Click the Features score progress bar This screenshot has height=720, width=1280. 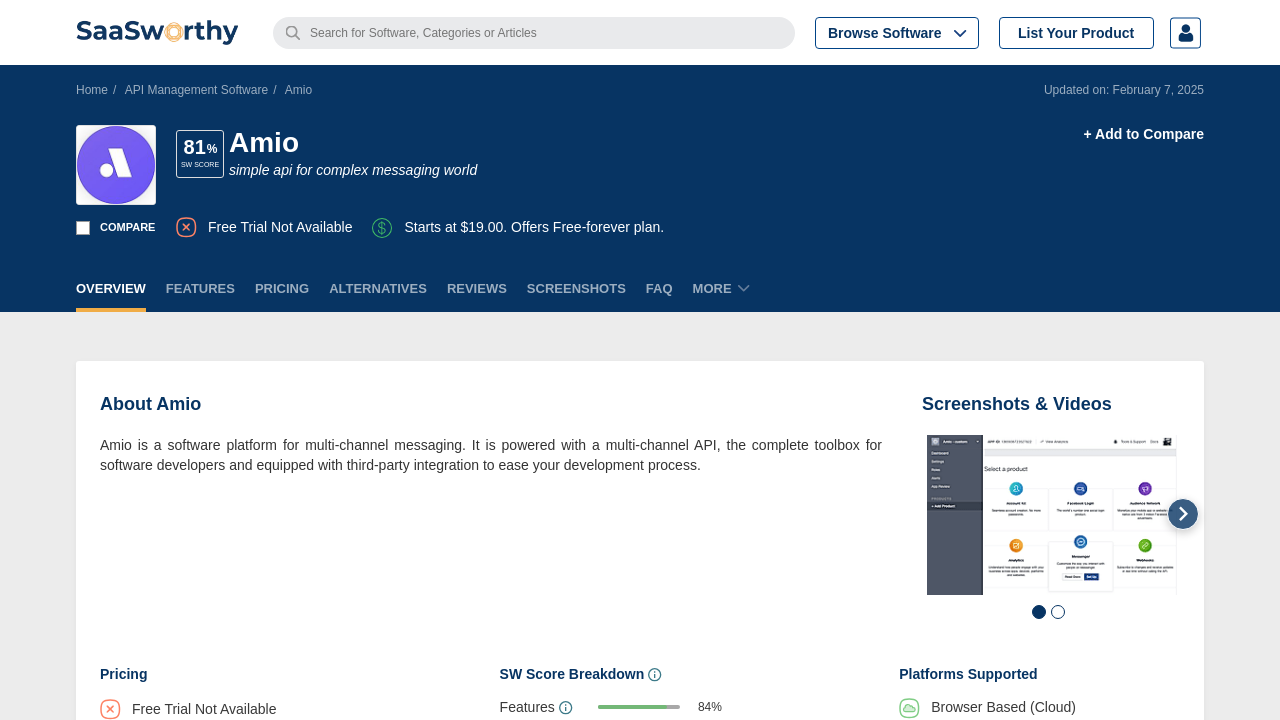pyautogui.click(x=638, y=707)
